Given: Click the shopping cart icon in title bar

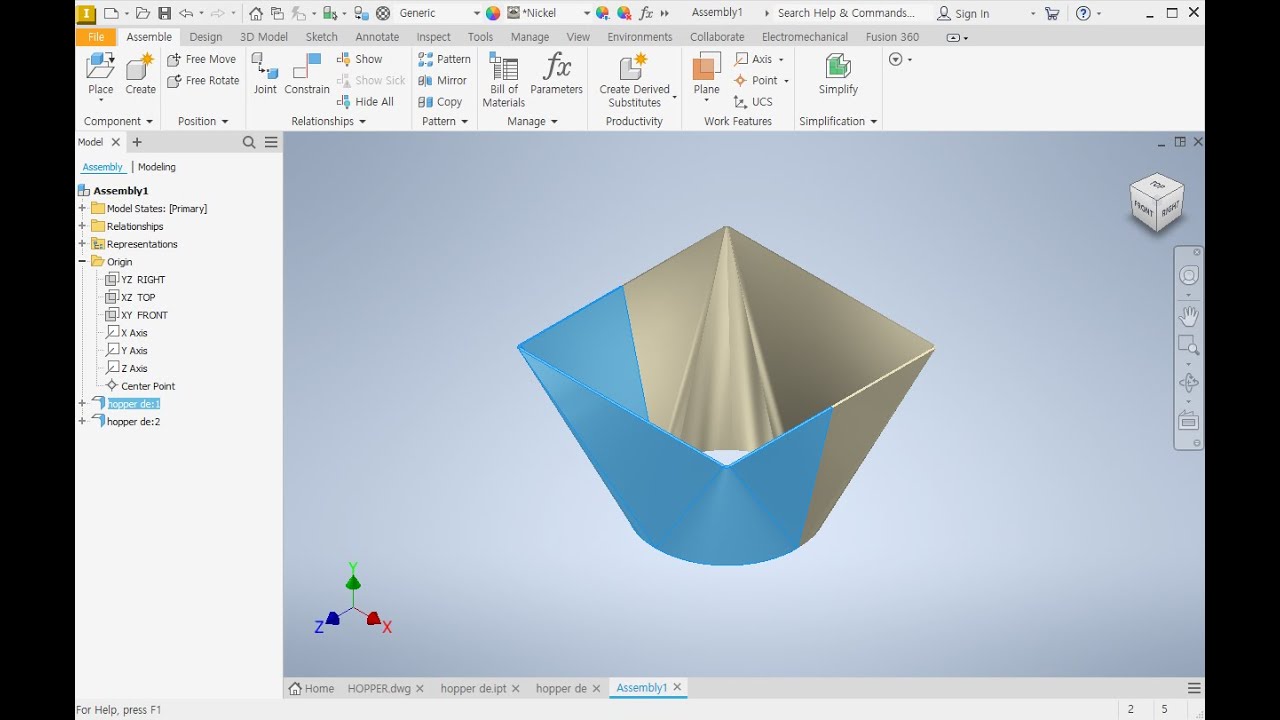Looking at the screenshot, I should coord(1052,13).
